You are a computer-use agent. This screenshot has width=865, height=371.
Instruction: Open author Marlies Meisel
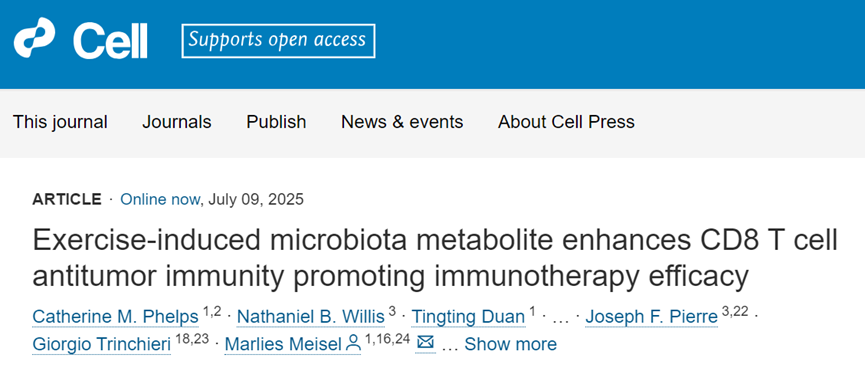[284, 344]
